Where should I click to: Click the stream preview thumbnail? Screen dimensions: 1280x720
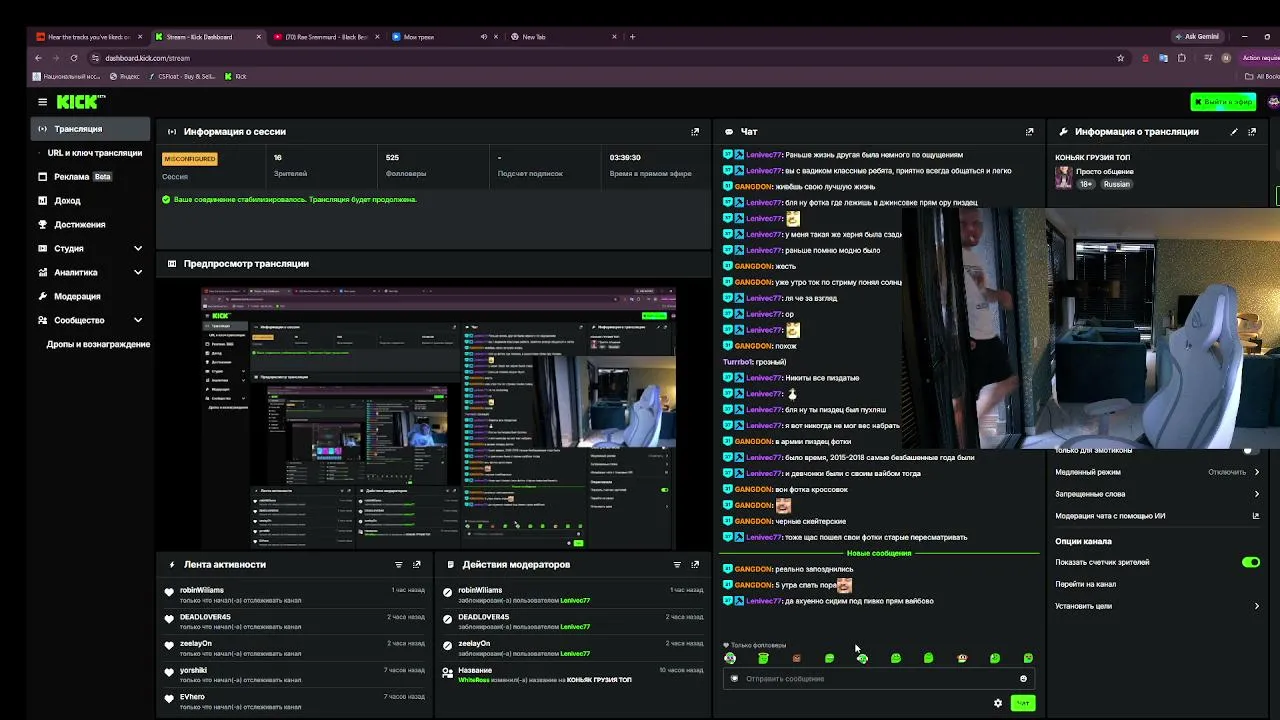438,417
